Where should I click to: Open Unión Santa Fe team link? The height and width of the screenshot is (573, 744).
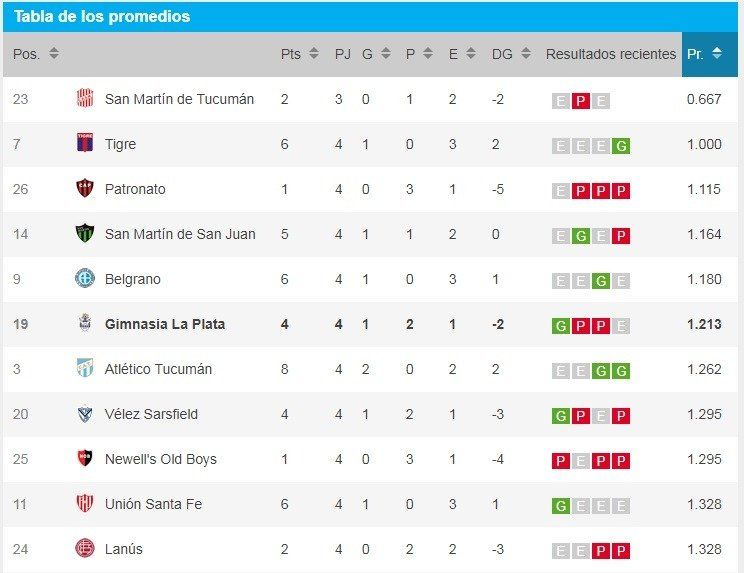(153, 504)
